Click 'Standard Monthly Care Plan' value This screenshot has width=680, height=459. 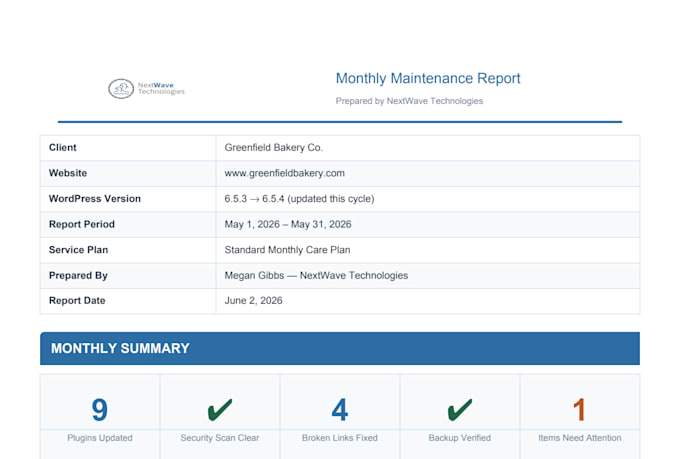click(287, 250)
